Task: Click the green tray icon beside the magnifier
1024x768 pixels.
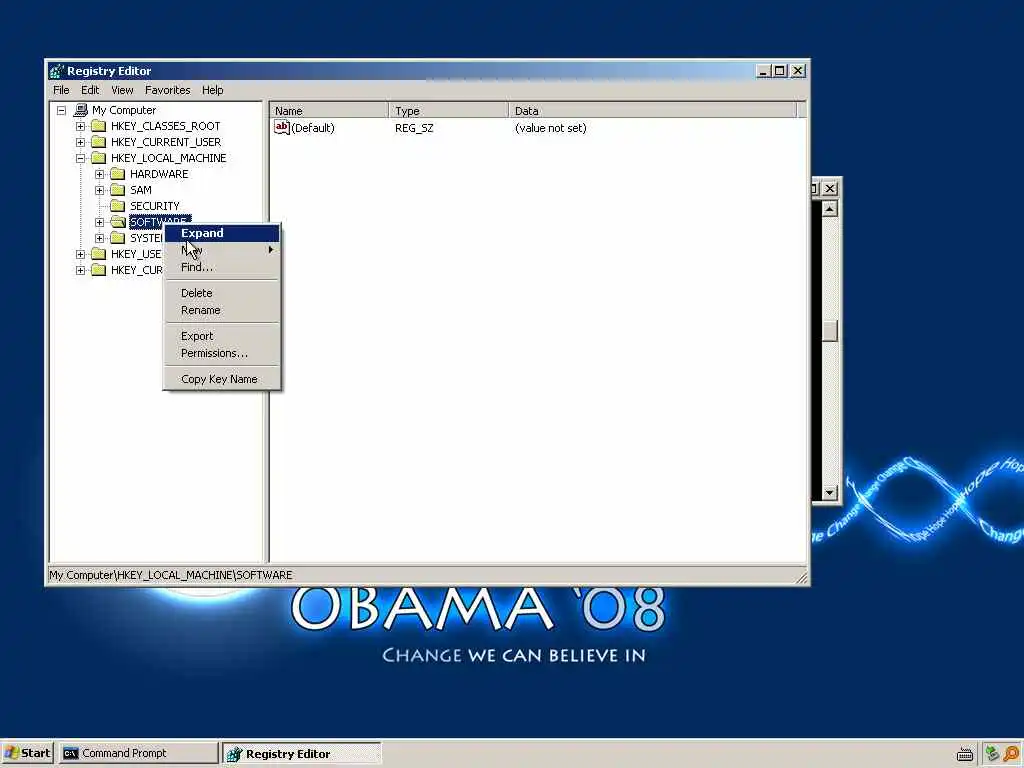Action: [x=992, y=754]
